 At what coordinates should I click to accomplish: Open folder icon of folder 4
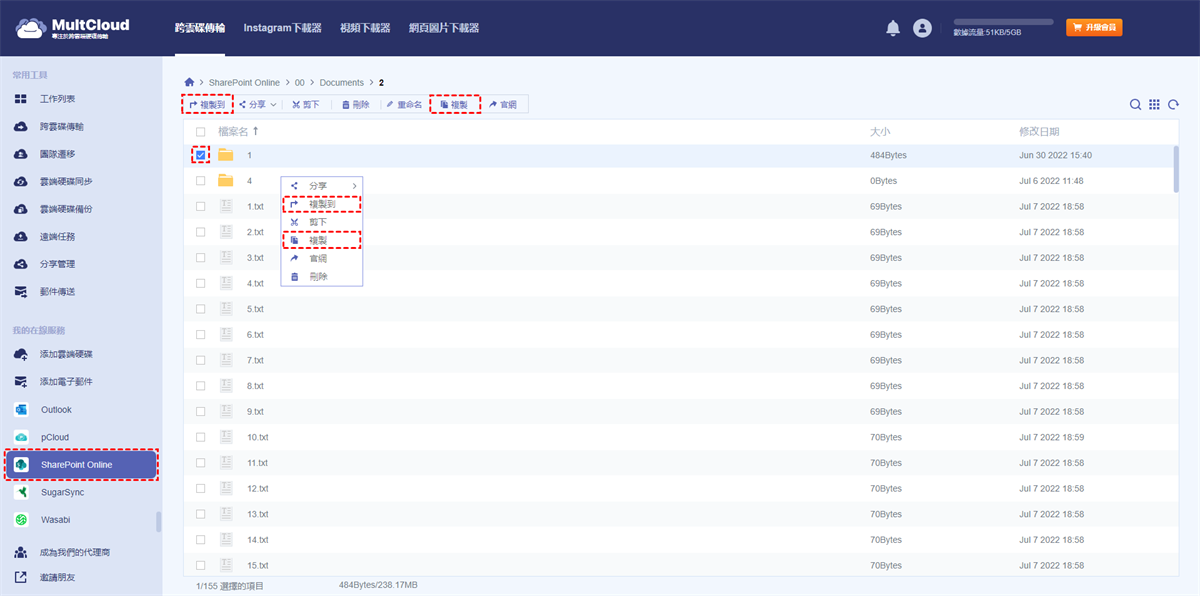click(x=225, y=181)
